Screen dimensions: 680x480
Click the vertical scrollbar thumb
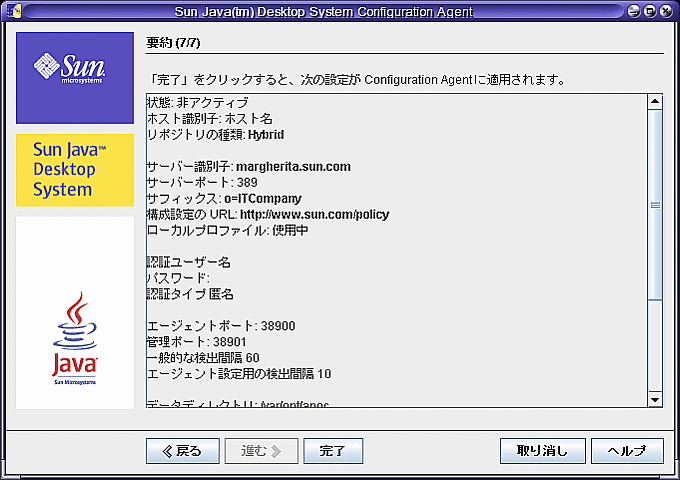coord(655,205)
